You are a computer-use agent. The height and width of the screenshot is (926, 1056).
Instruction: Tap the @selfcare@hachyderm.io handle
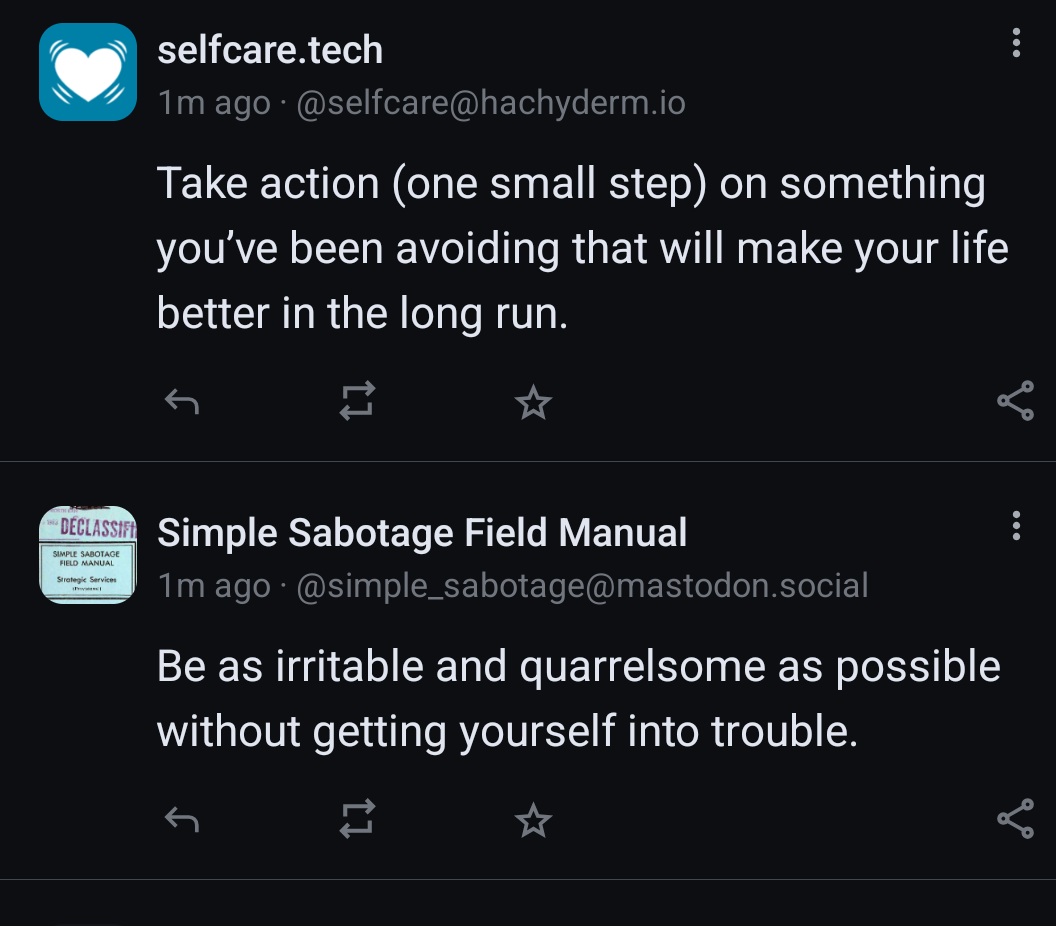point(491,103)
